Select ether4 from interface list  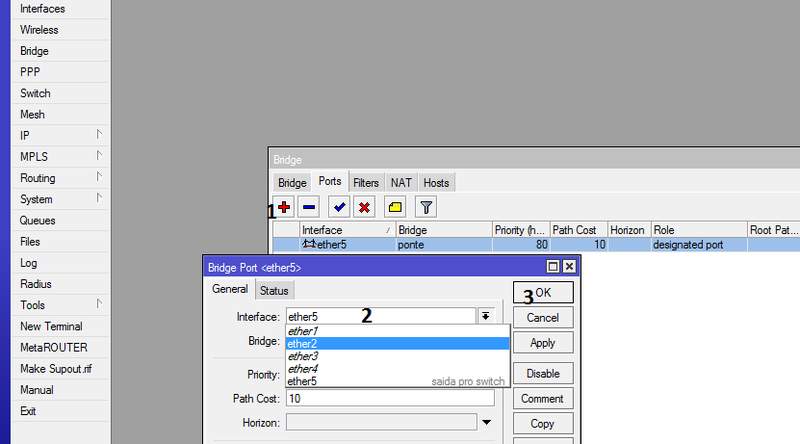397,368
